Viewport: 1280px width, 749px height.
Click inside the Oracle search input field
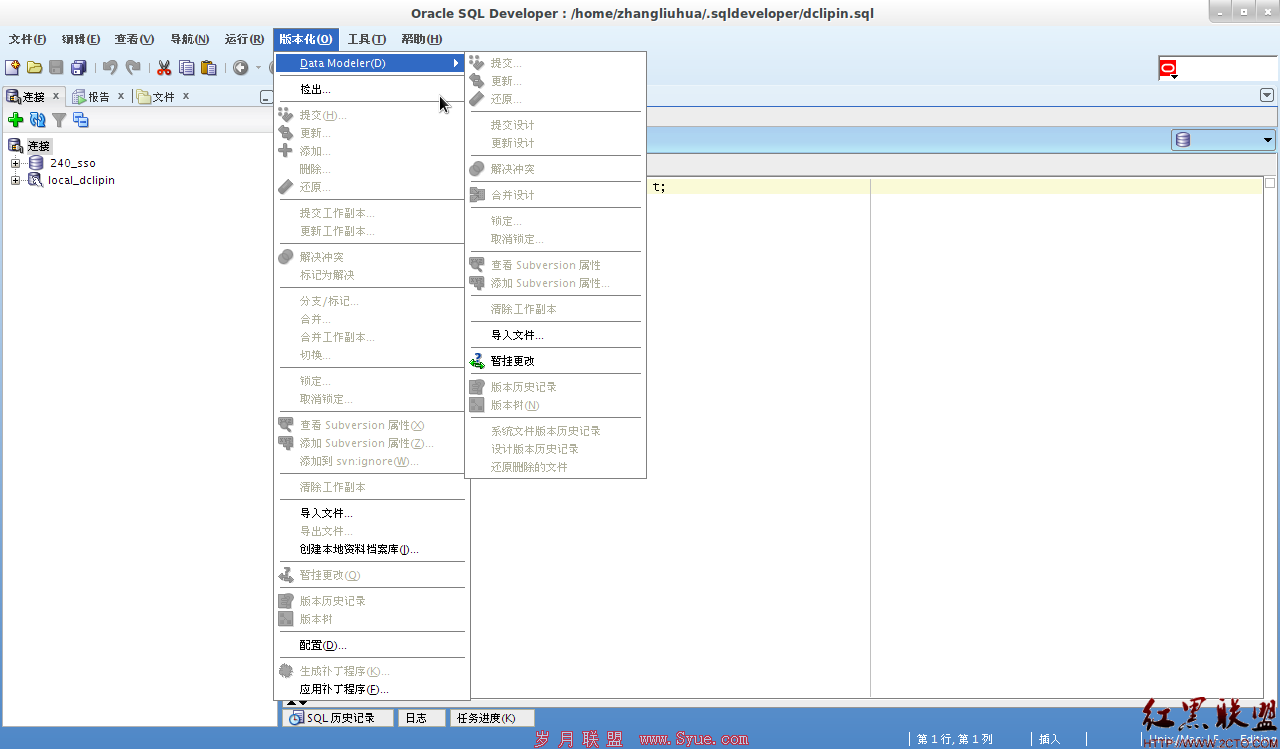coord(1228,69)
